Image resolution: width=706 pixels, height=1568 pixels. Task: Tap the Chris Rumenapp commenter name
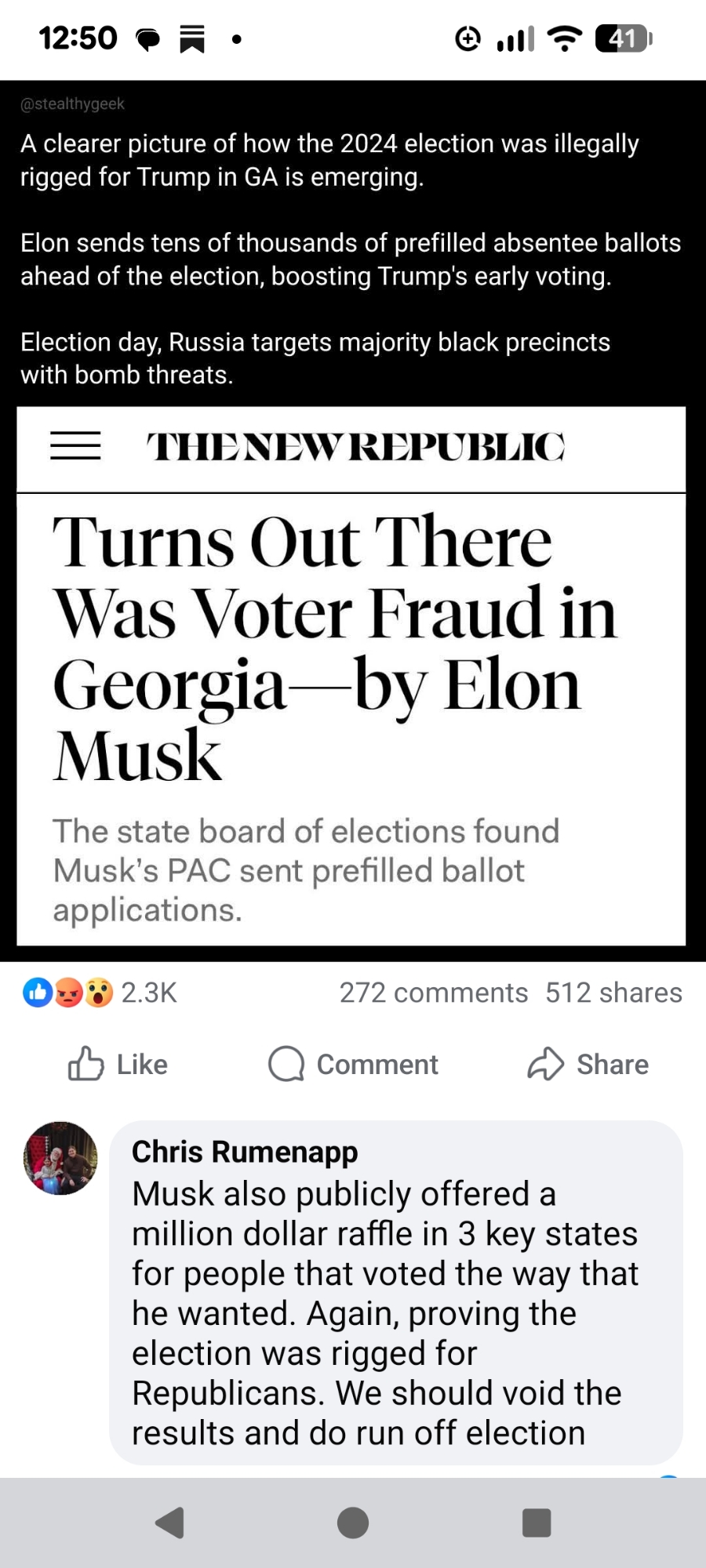pos(245,1152)
